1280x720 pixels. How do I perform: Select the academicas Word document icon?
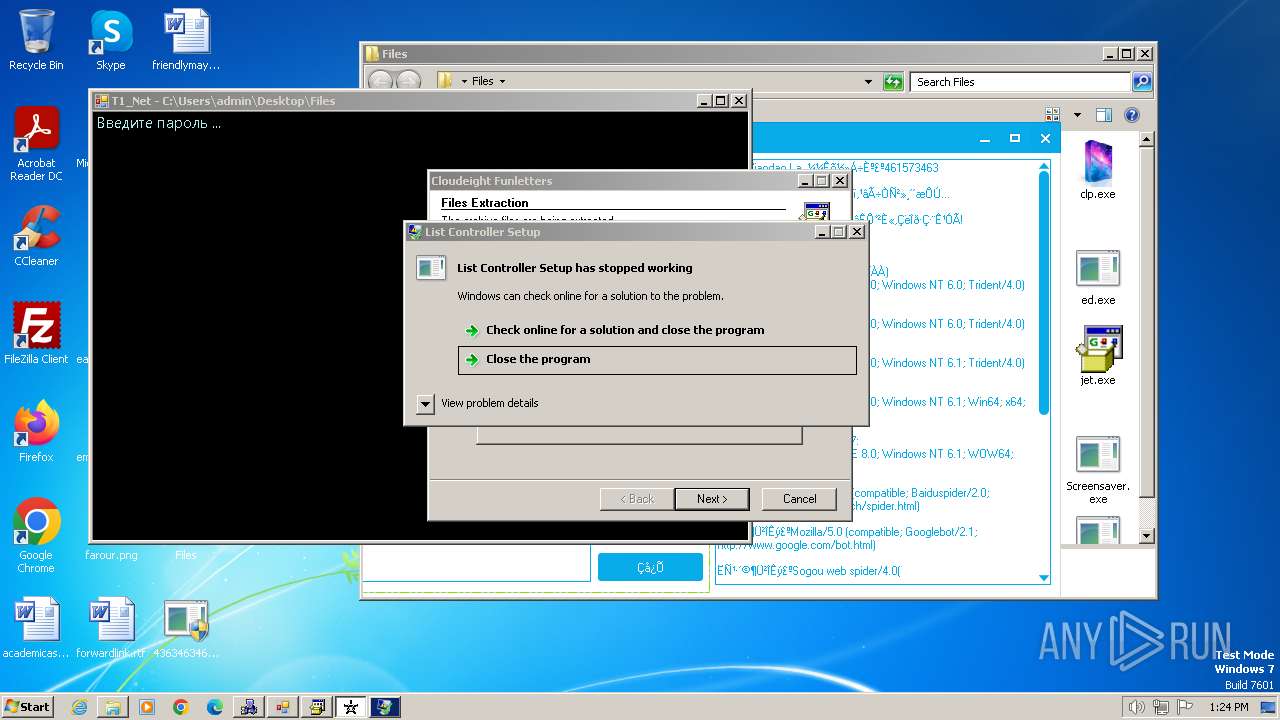36,628
